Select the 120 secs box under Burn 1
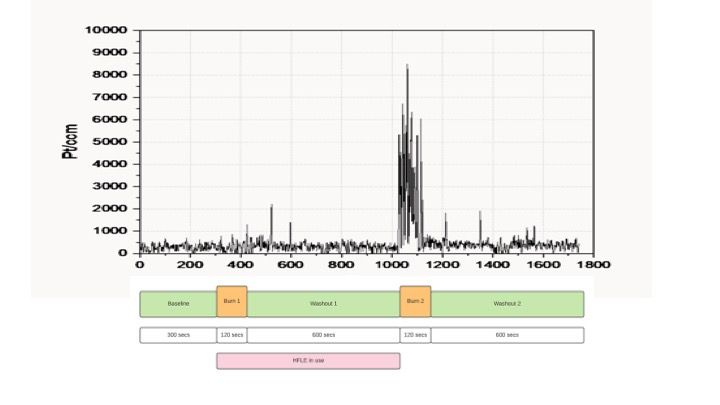This screenshot has height=405, width=720. tap(232, 335)
